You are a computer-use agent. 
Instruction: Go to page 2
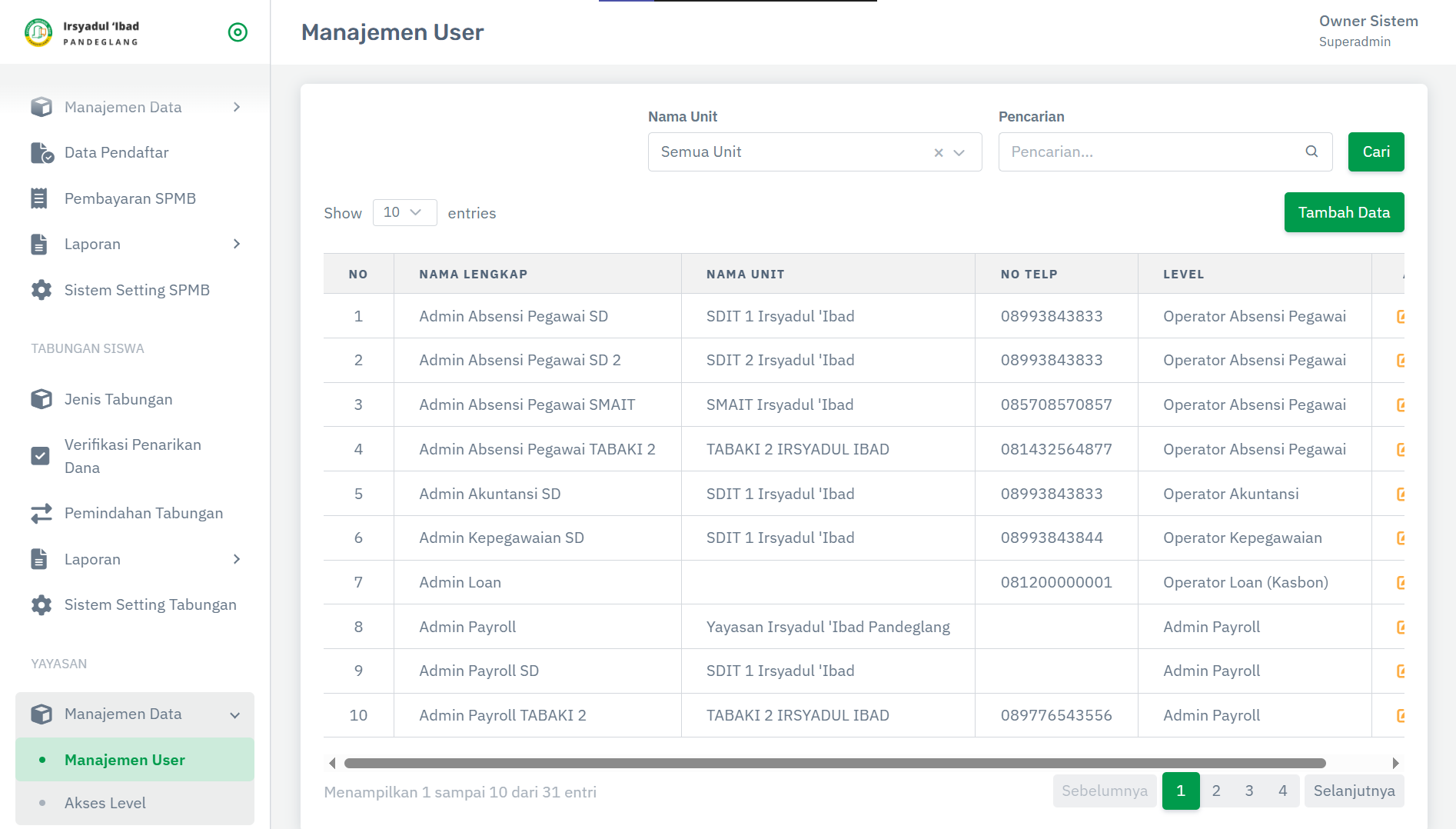pyautogui.click(x=1216, y=791)
